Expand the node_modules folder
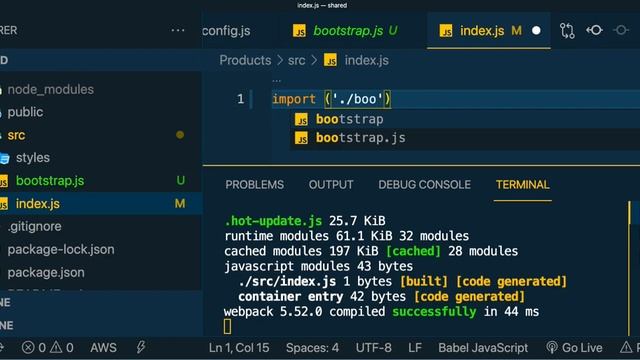Viewport: 640px width, 360px height. (51, 89)
